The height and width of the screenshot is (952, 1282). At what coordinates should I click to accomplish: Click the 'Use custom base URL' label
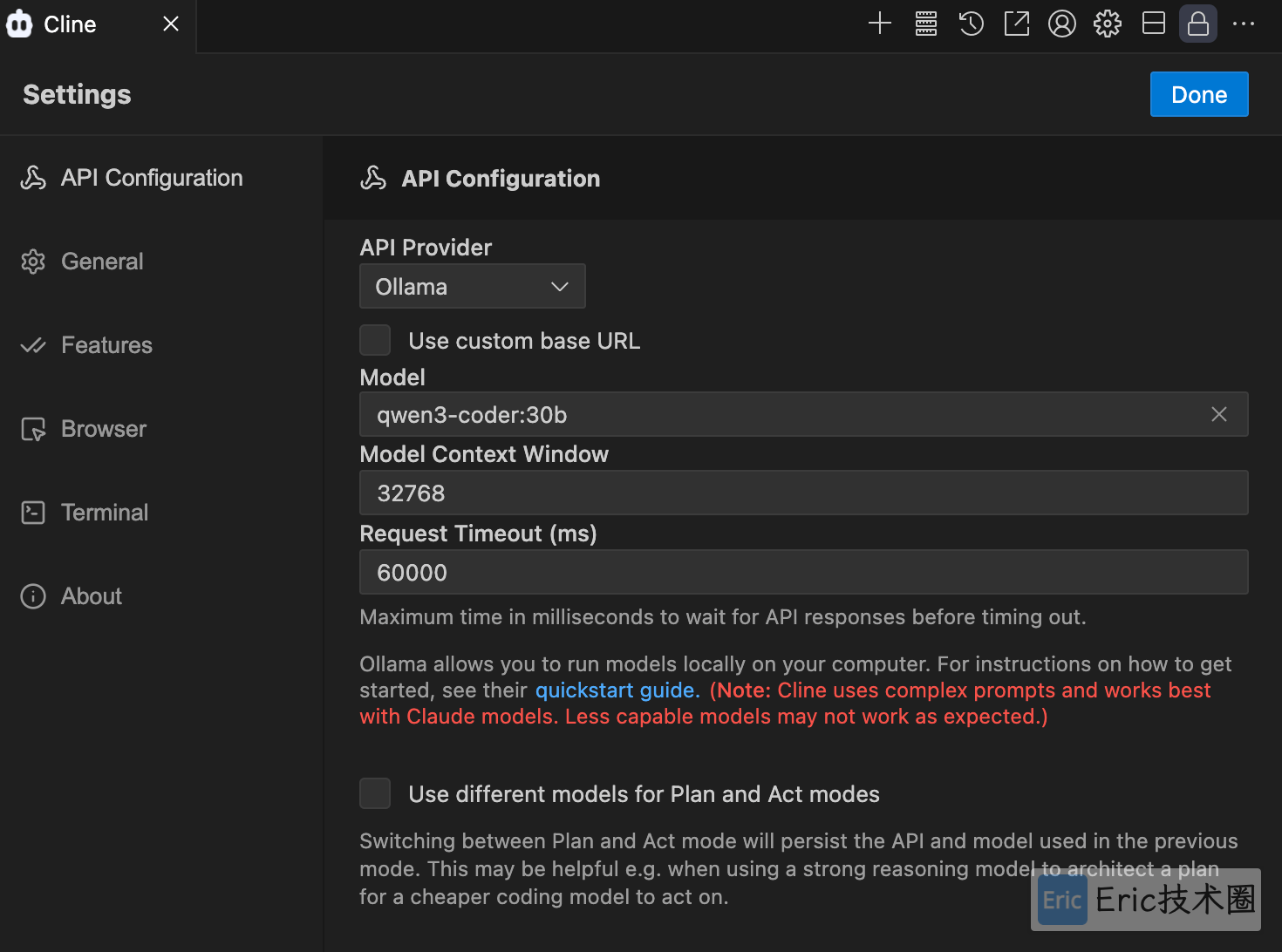point(524,341)
